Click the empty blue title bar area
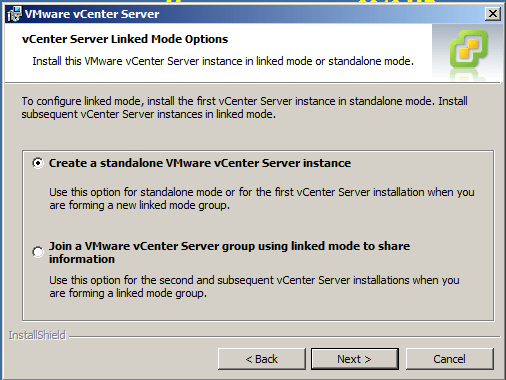Image resolution: width=506 pixels, height=380 pixels. [x=320, y=14]
